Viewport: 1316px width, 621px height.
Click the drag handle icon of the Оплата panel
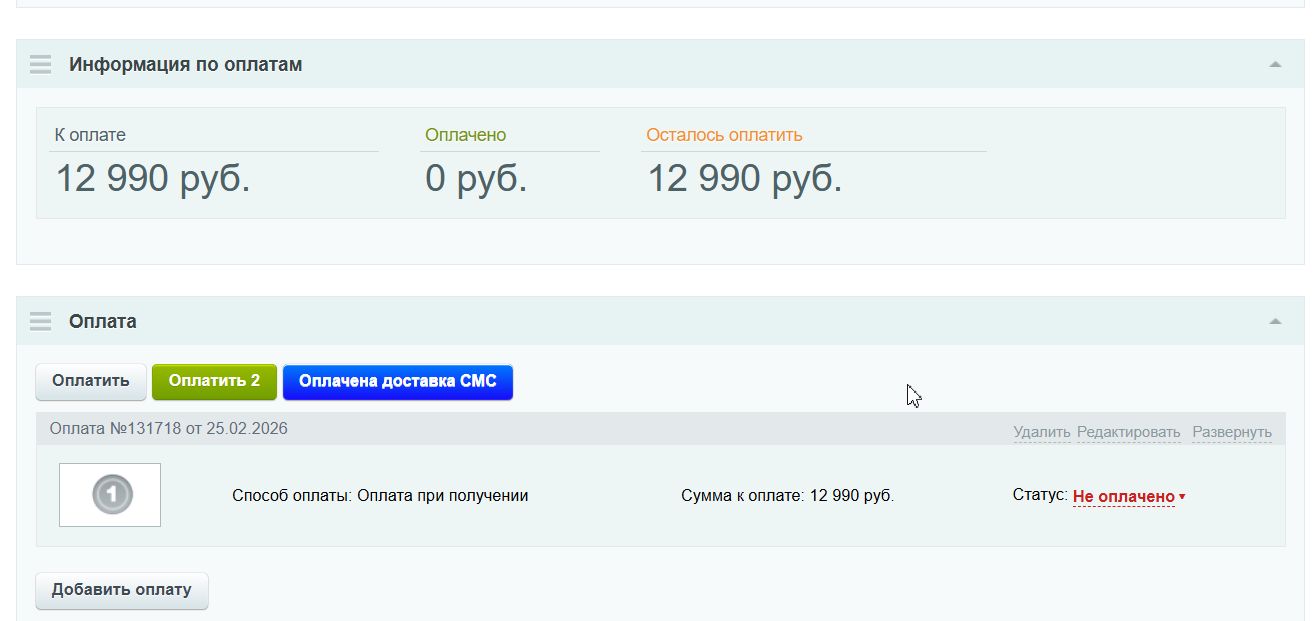pos(40,321)
